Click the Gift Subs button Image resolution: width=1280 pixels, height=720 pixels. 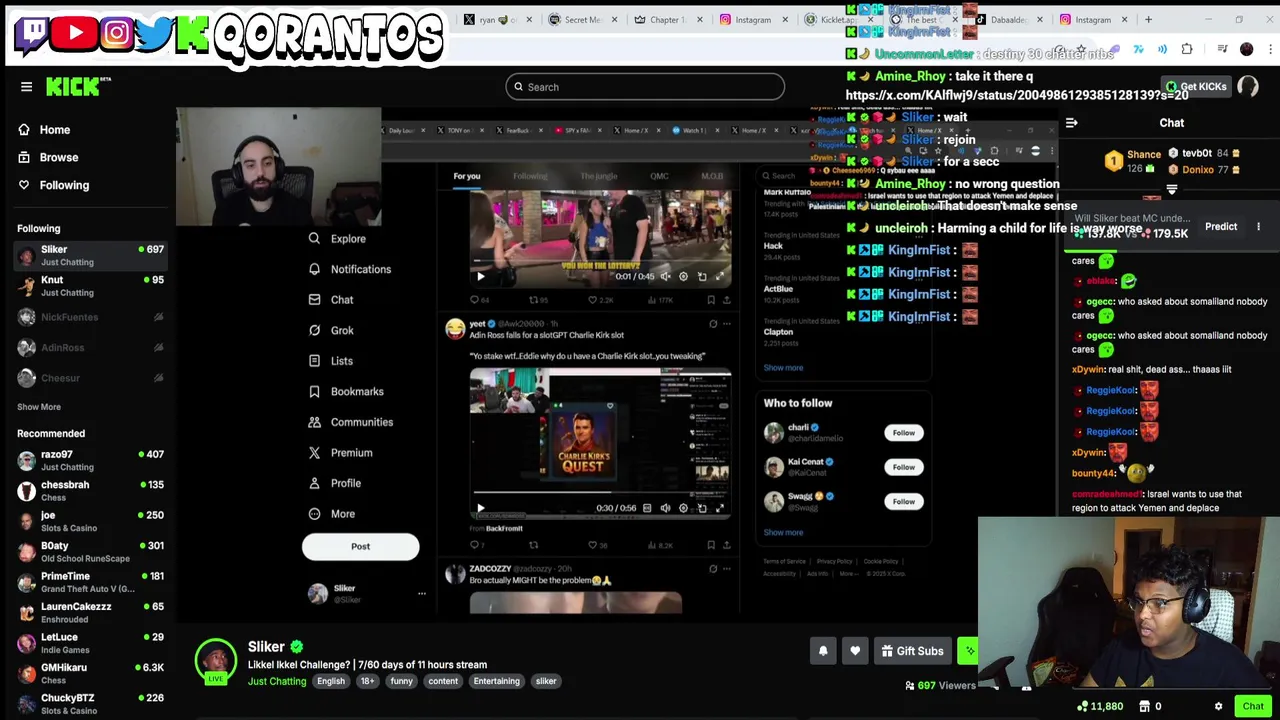coord(912,652)
